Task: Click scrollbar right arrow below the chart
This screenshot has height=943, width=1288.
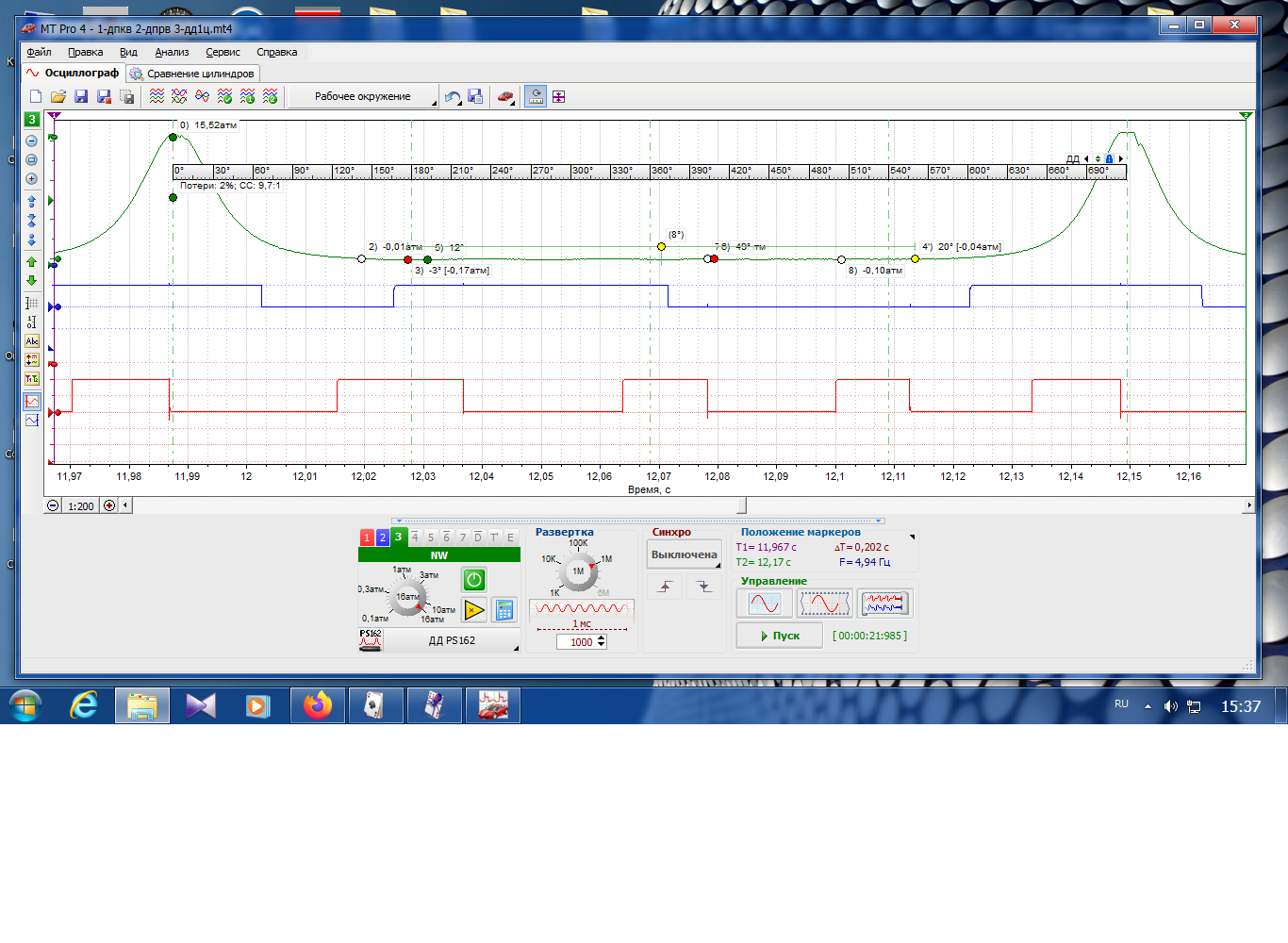Action: 1249,505
